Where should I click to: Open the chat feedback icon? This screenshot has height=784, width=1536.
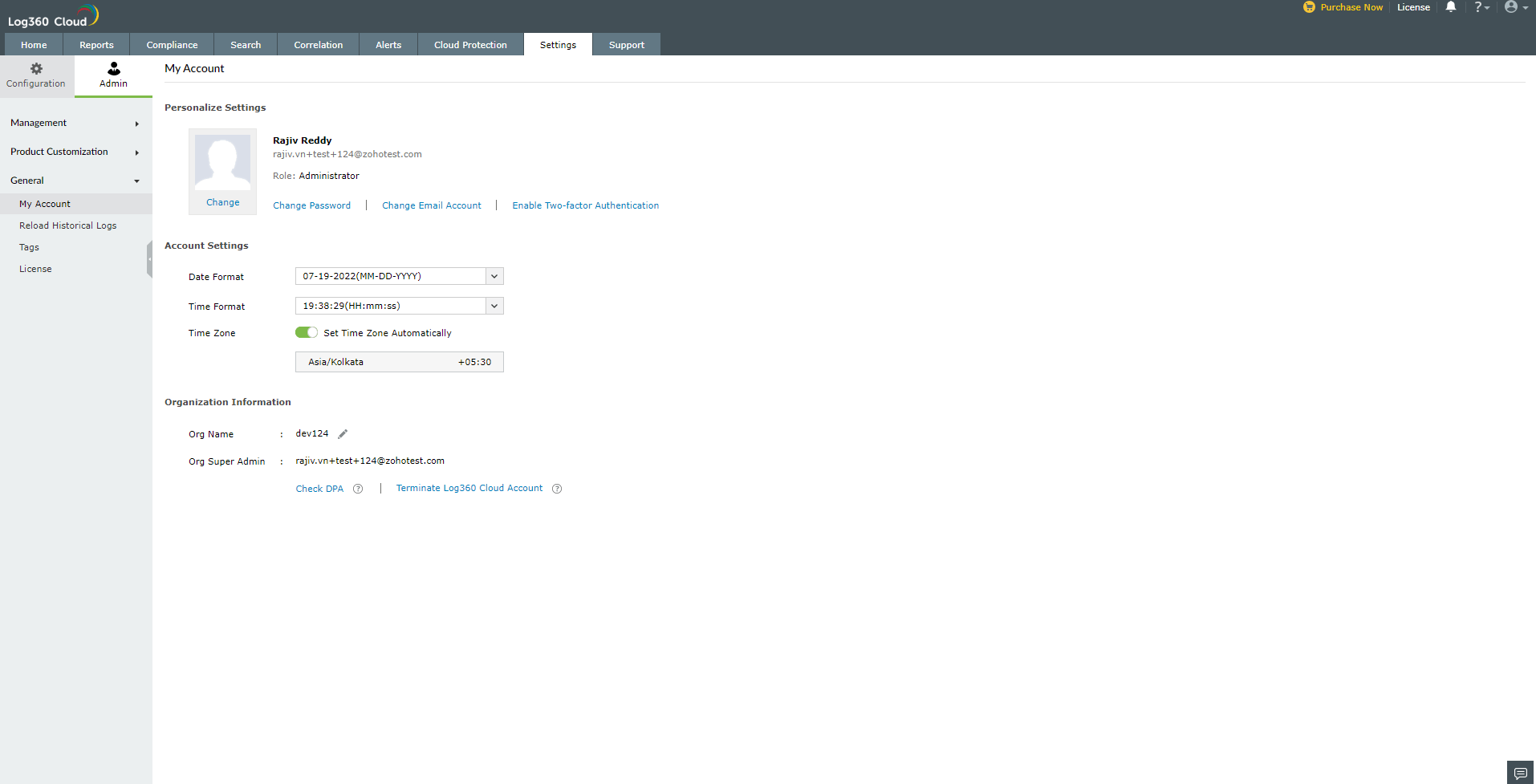point(1520,773)
